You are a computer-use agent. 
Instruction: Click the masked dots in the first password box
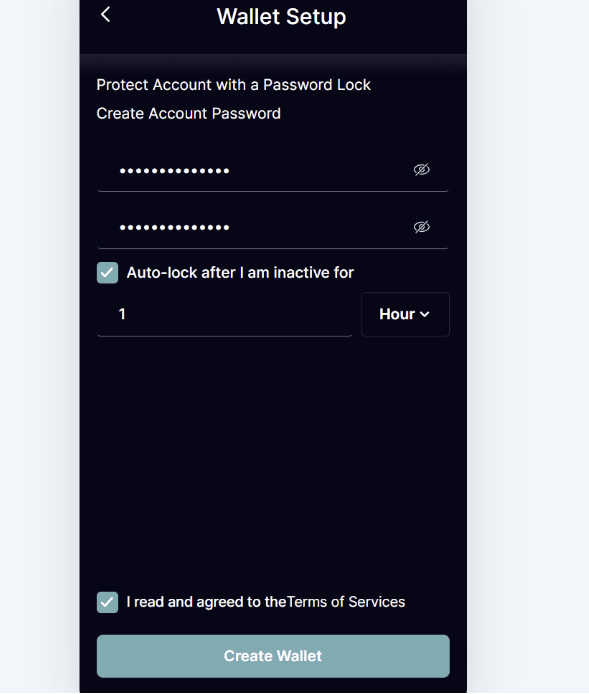[x=174, y=171]
